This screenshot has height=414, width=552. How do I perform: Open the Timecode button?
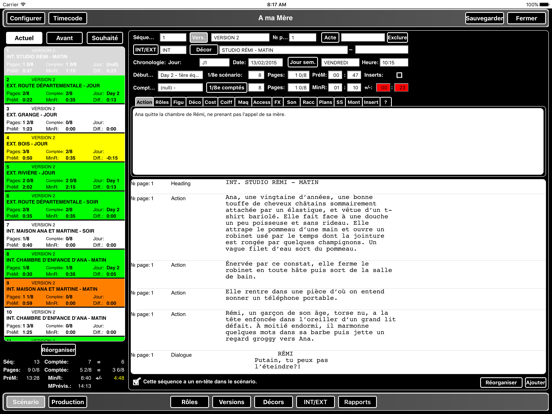pos(68,18)
